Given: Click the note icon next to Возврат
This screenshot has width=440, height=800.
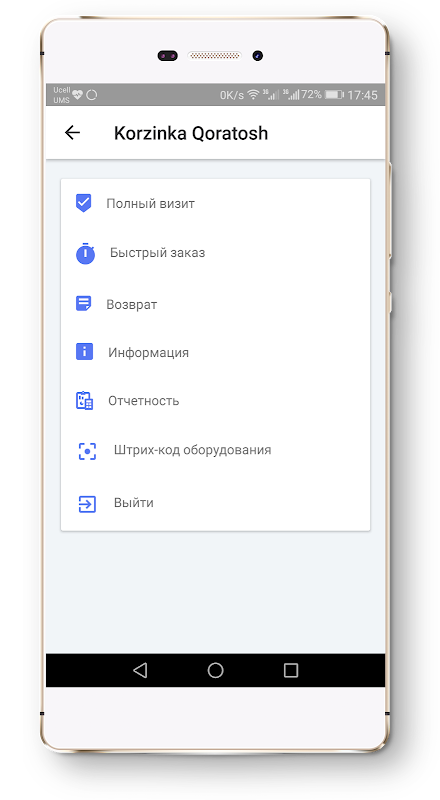Looking at the screenshot, I should 84,304.
